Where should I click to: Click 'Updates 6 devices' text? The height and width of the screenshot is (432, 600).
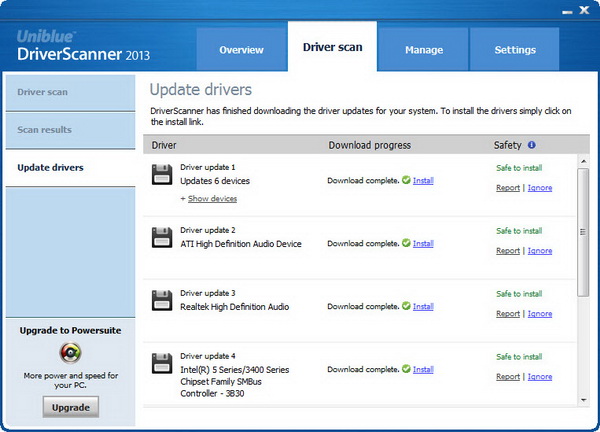[215, 181]
